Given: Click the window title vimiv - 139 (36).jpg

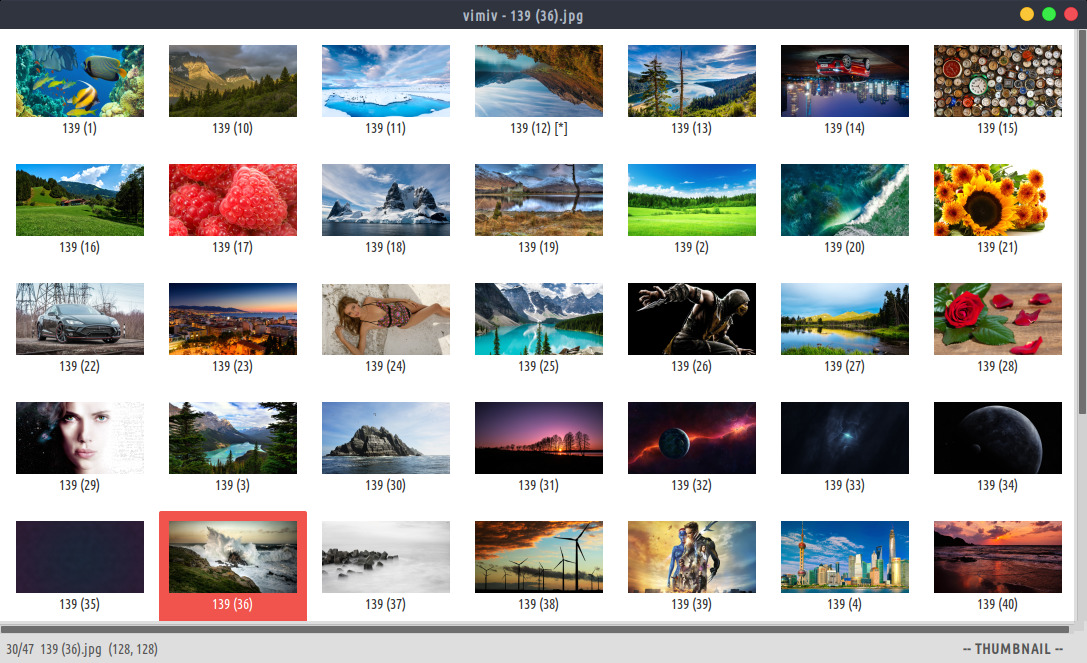Looking at the screenshot, I should point(523,15).
